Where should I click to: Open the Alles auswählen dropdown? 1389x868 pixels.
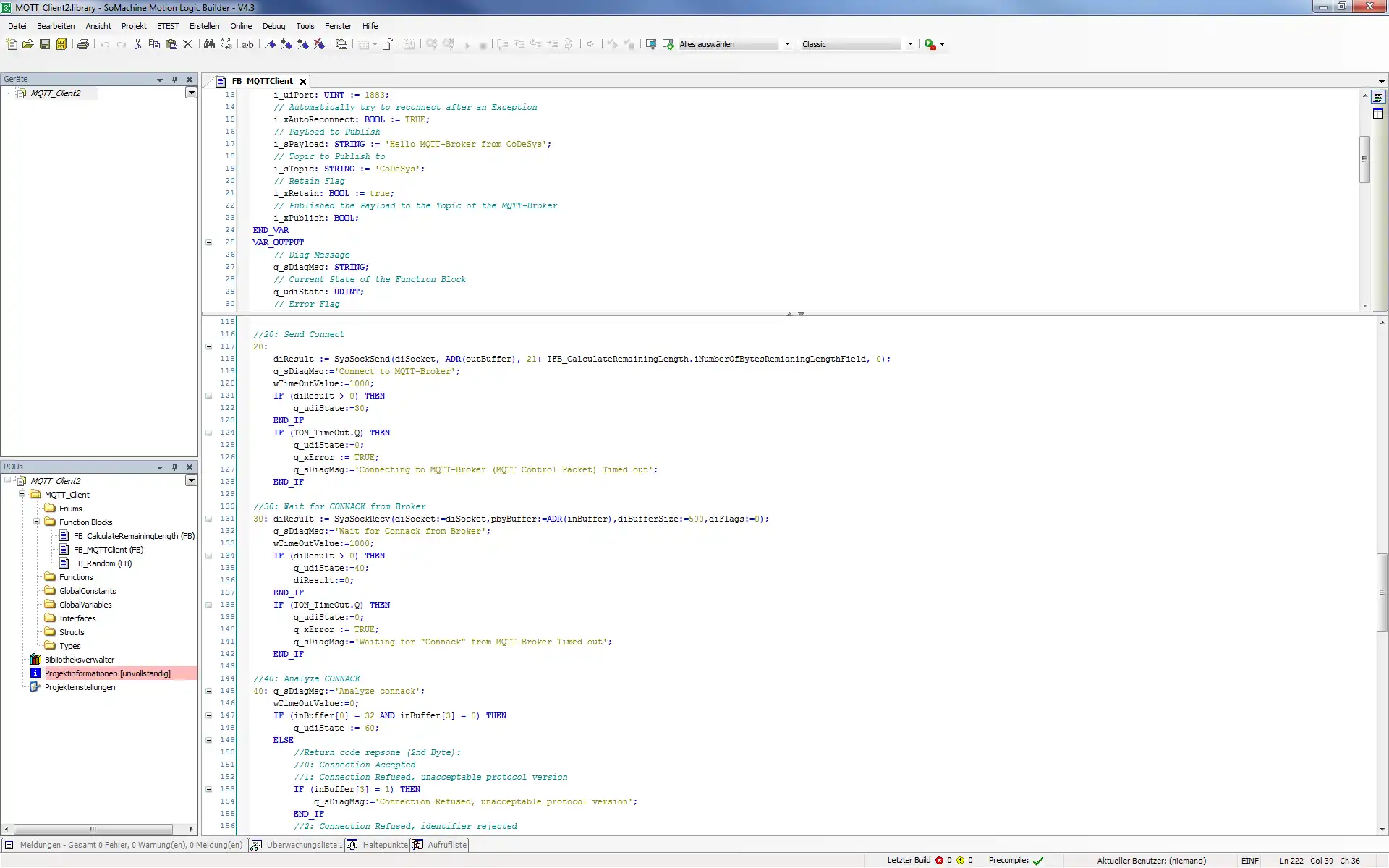(x=787, y=44)
